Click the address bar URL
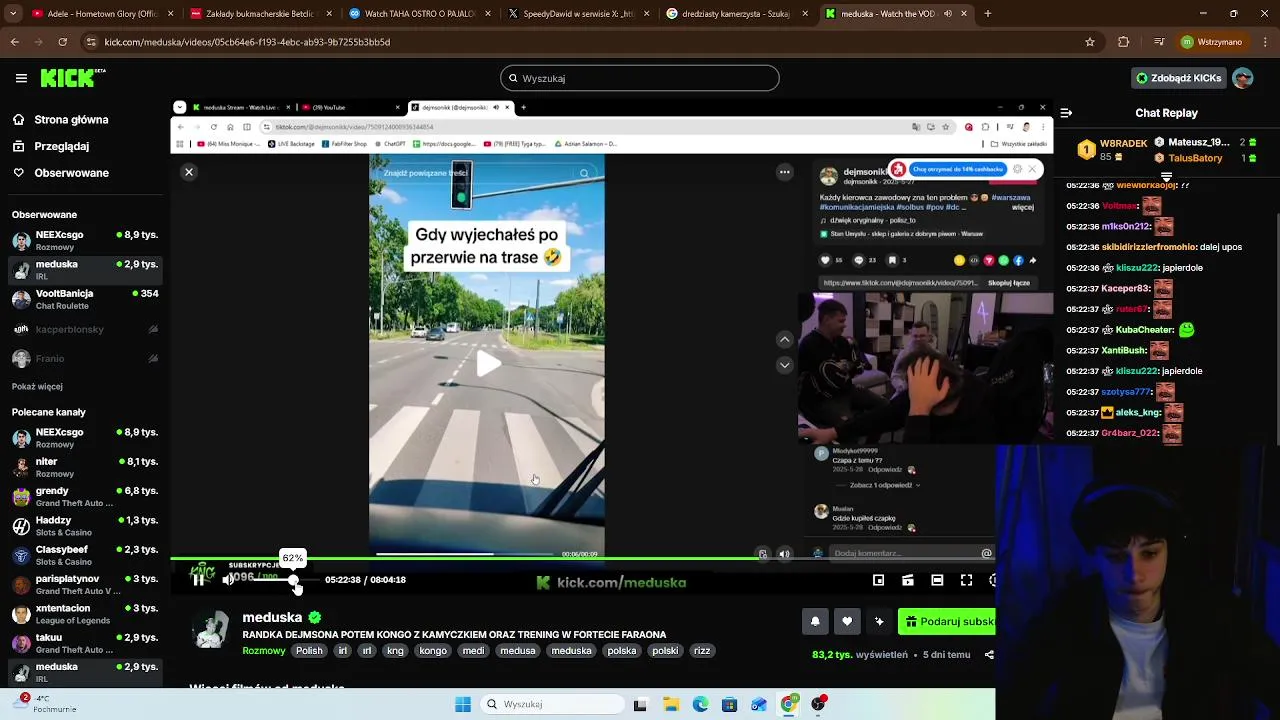This screenshot has height=720, width=1280. coord(247,42)
